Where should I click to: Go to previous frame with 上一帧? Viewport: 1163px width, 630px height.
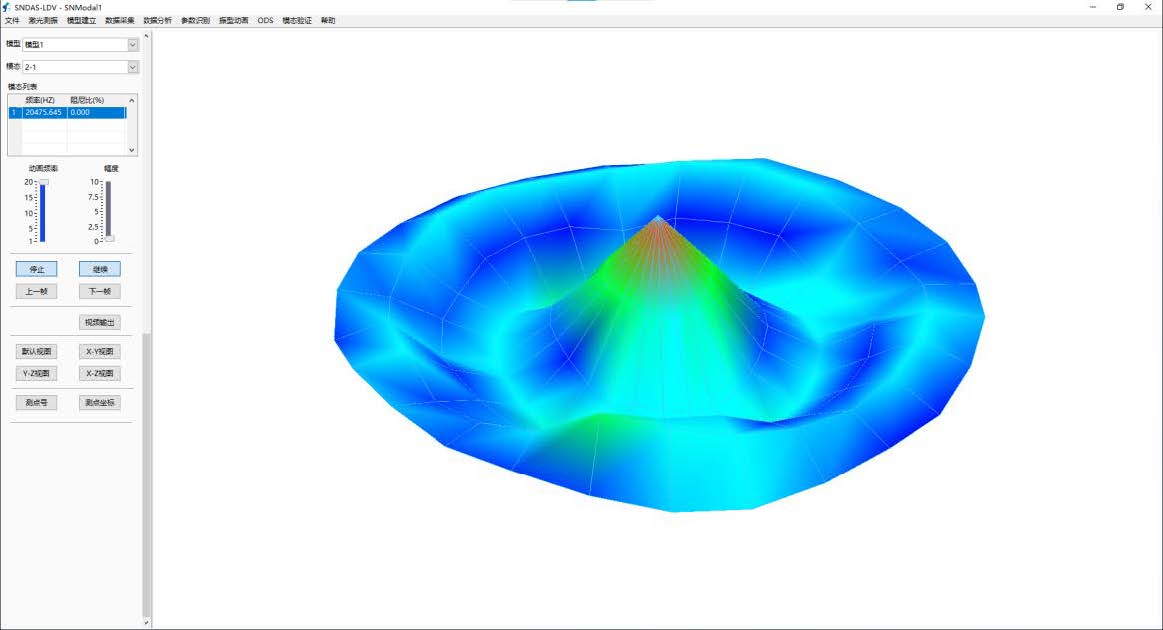(37, 291)
